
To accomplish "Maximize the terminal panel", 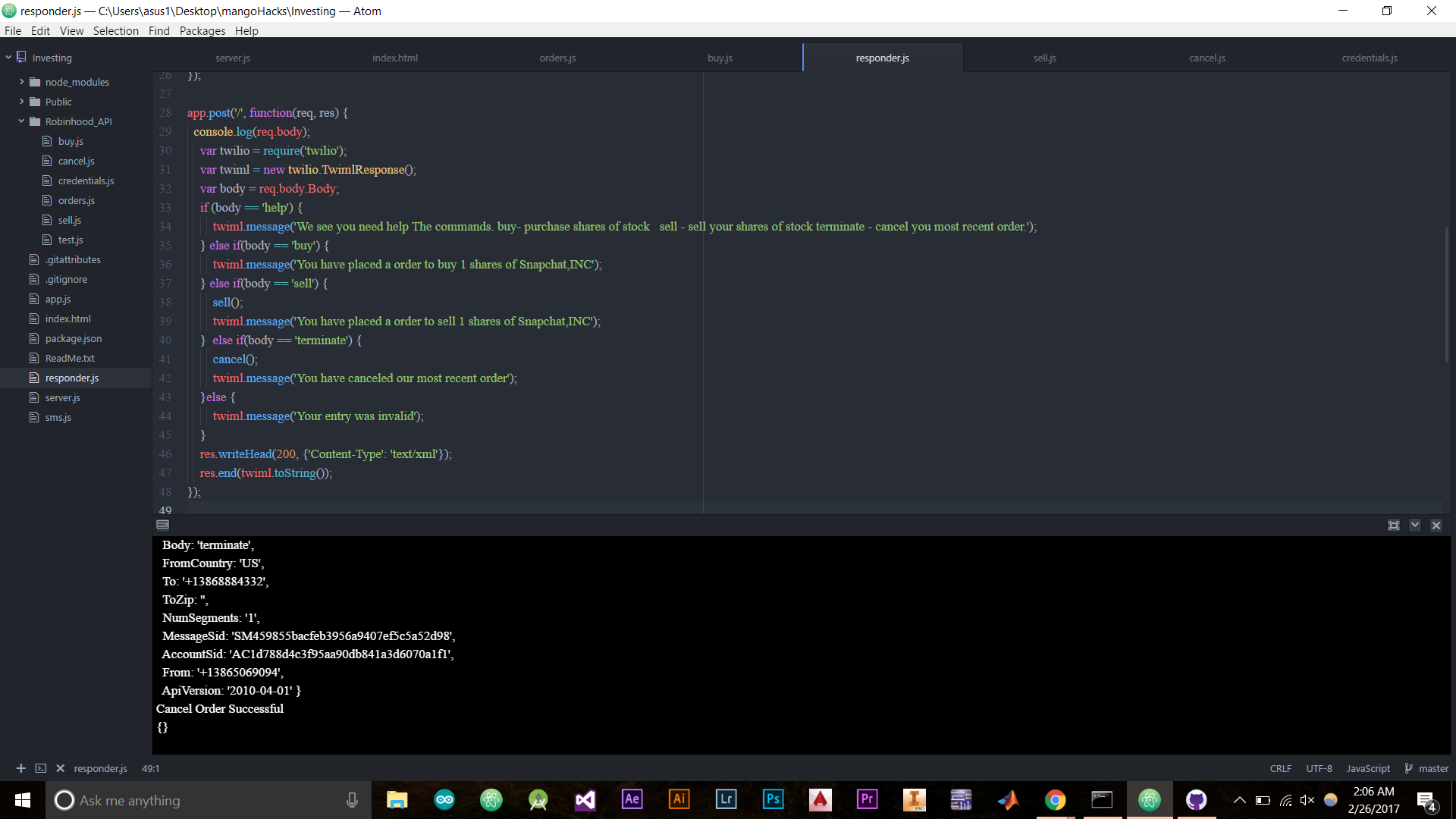I will click(x=1393, y=526).
